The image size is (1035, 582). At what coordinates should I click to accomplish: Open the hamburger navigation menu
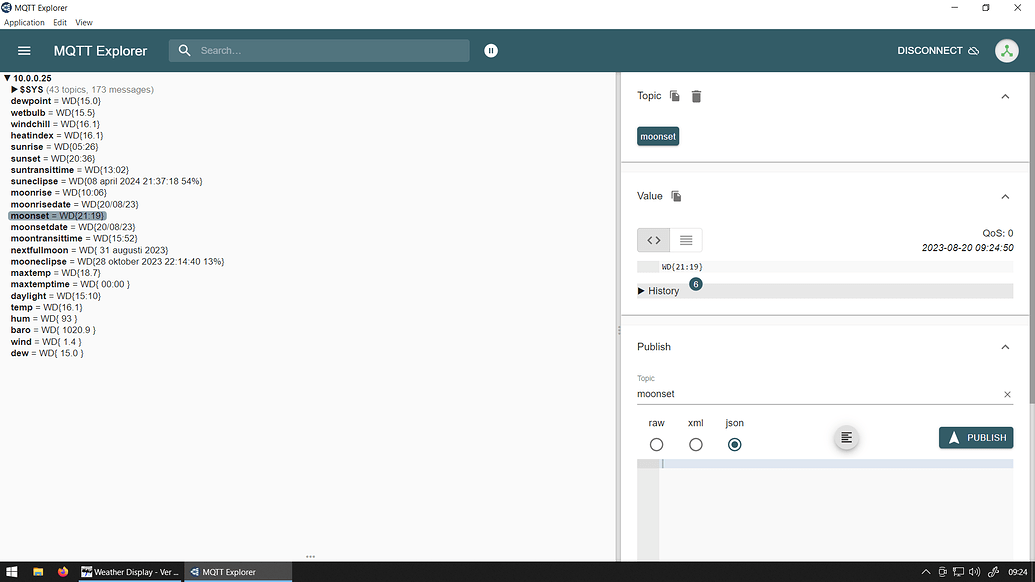[24, 51]
